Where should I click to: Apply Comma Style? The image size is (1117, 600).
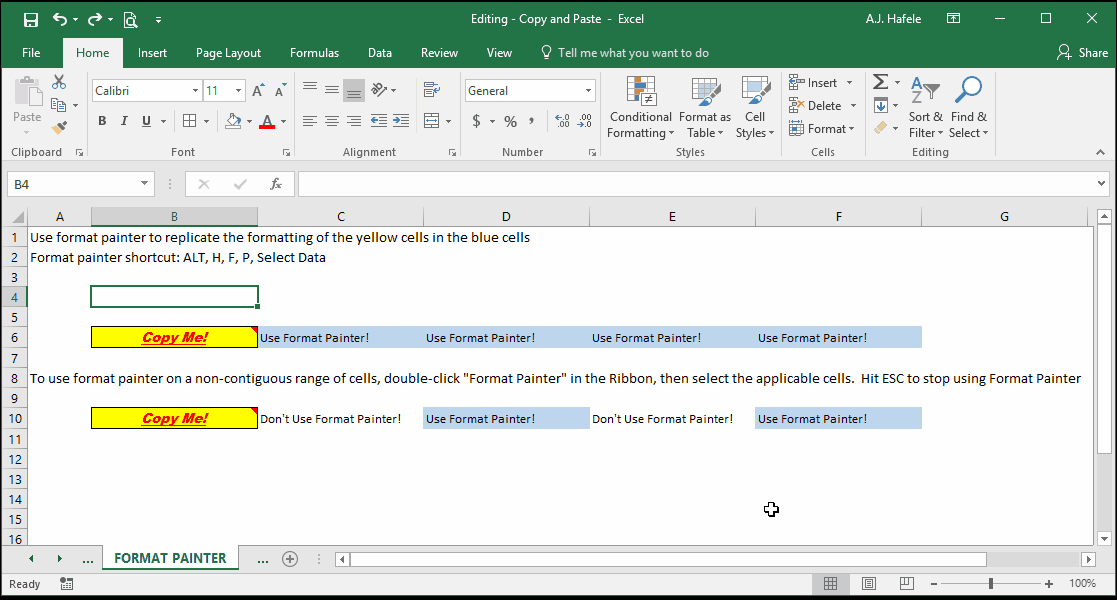(x=531, y=121)
